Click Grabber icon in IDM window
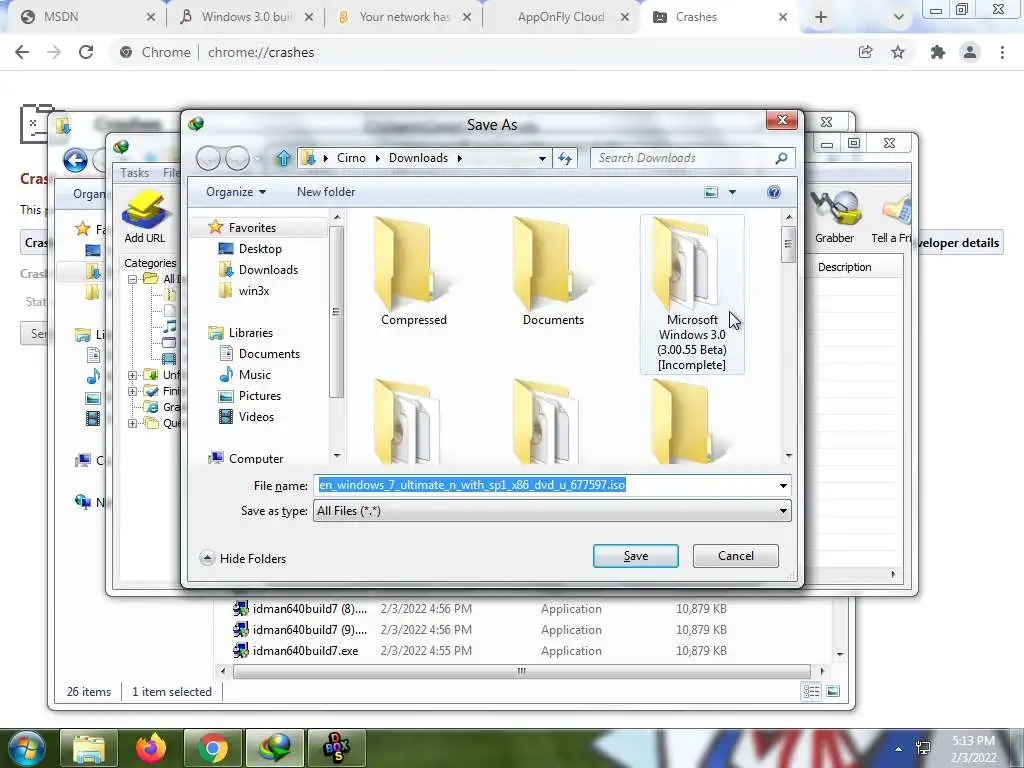Viewport: 1024px width, 768px height. click(x=834, y=217)
